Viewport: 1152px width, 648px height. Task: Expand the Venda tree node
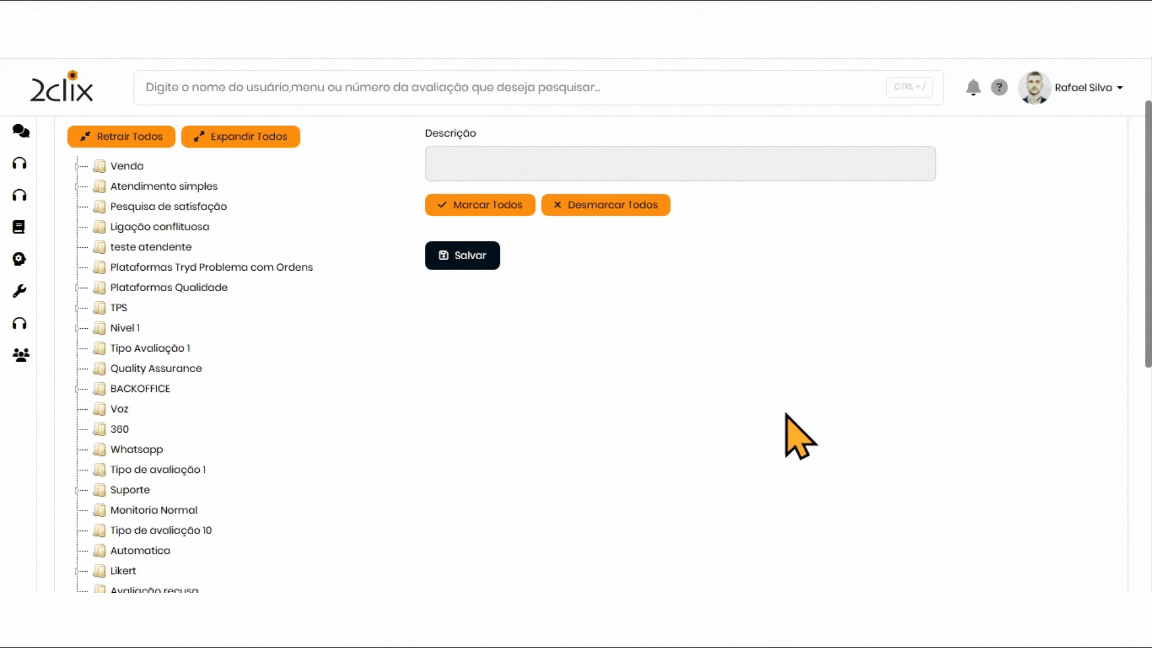coord(78,167)
